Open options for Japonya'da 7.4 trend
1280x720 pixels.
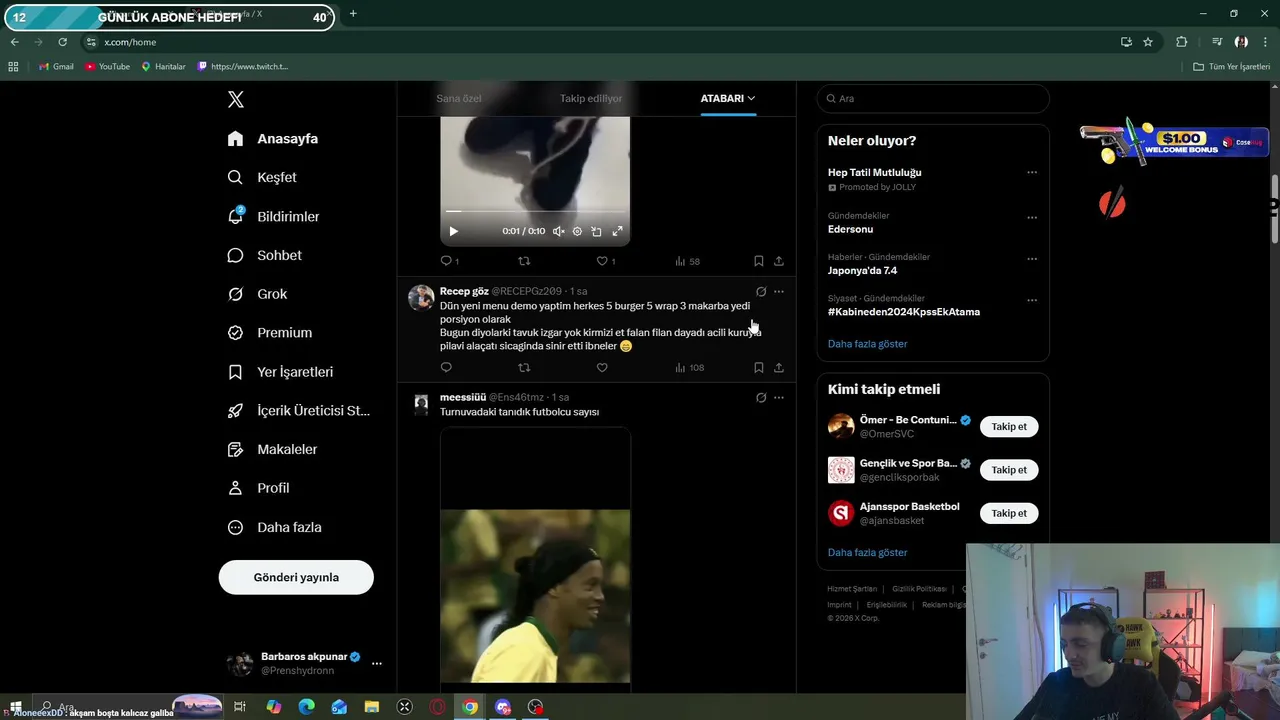pos(1032,259)
